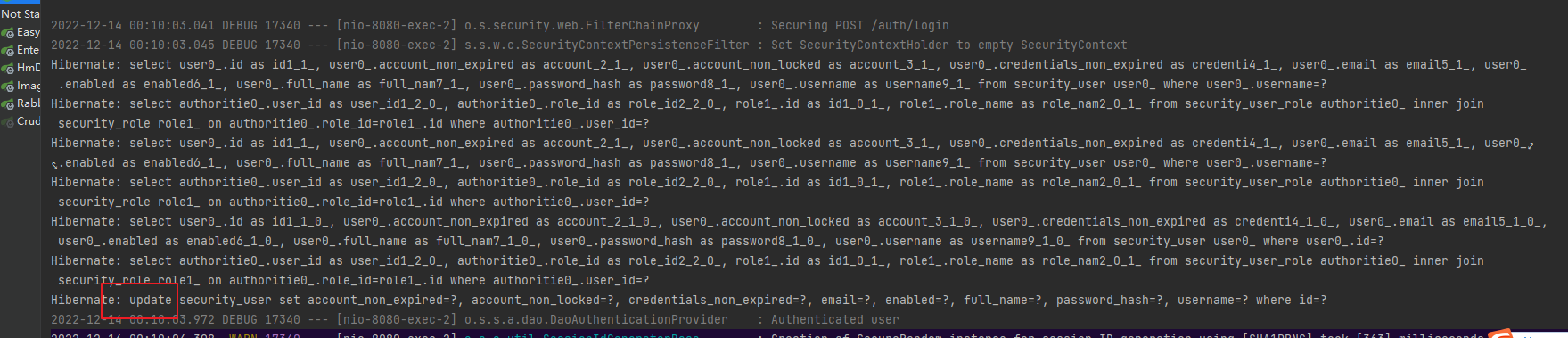Select the highlighted update keyword
The height and width of the screenshot is (338, 1568).
click(x=150, y=300)
